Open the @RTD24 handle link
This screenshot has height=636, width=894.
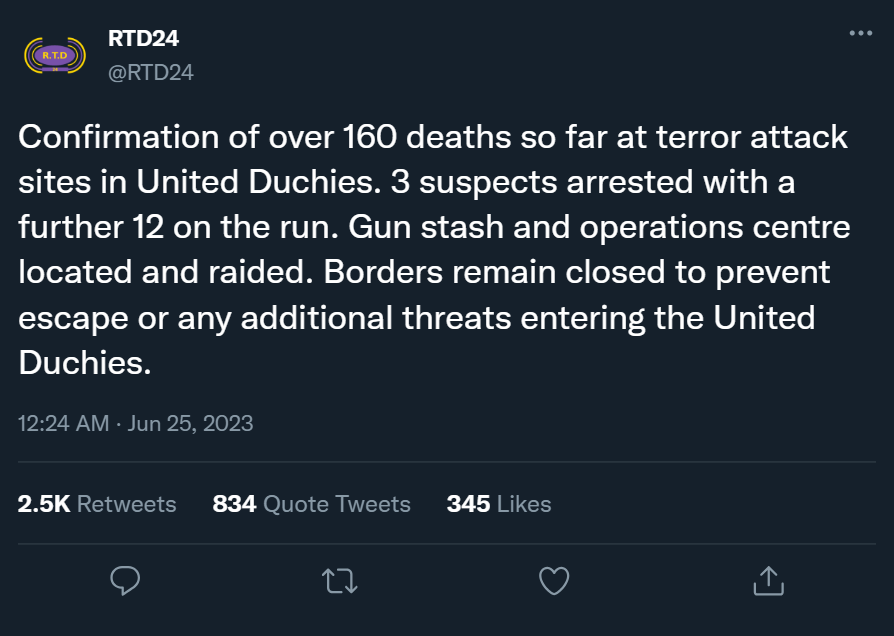[x=150, y=72]
